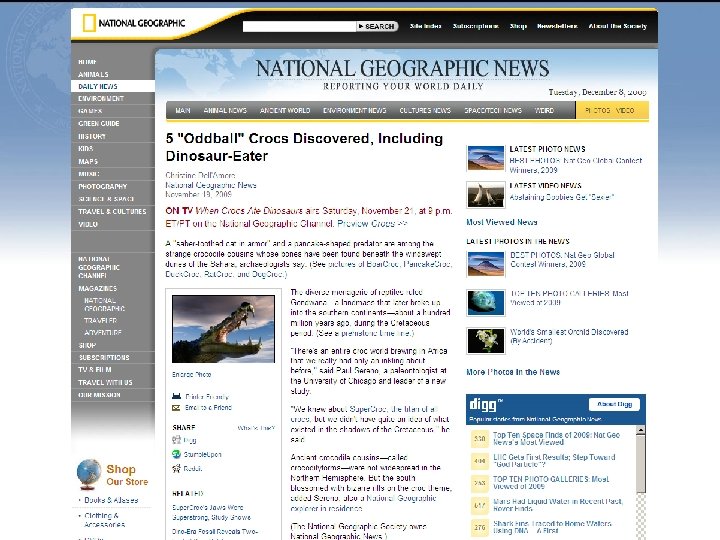Open Clothing & Accessories shop link
720x540 pixels.
[x=105, y=520]
